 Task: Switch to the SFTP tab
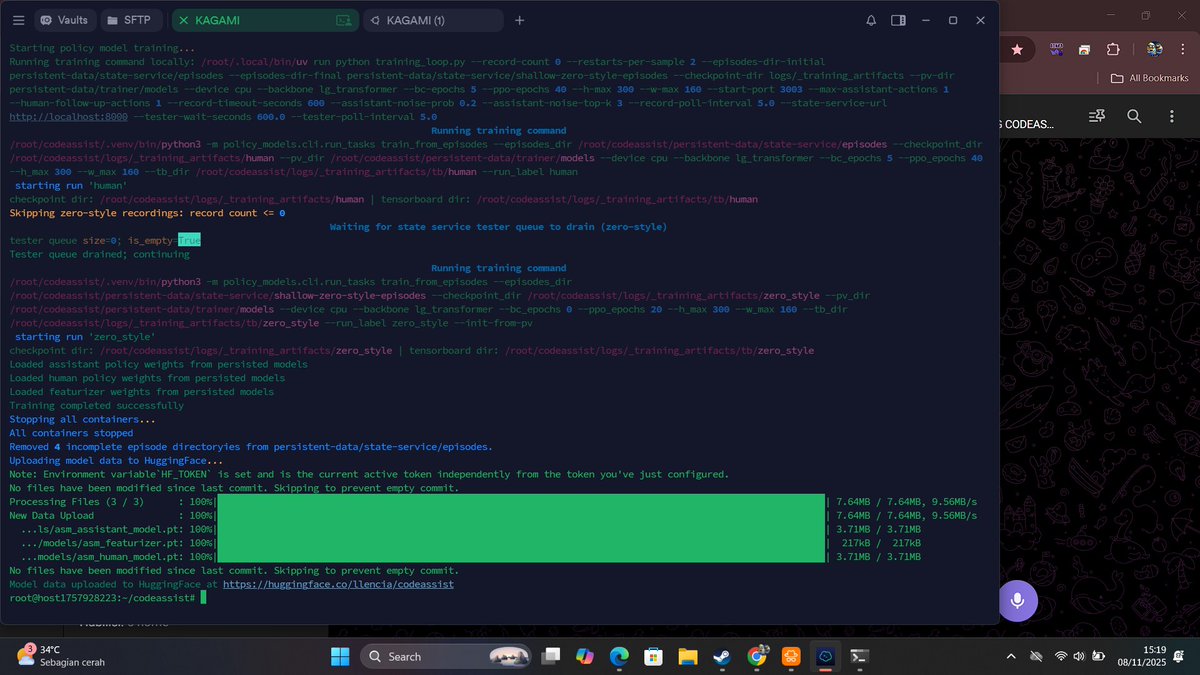[128, 20]
